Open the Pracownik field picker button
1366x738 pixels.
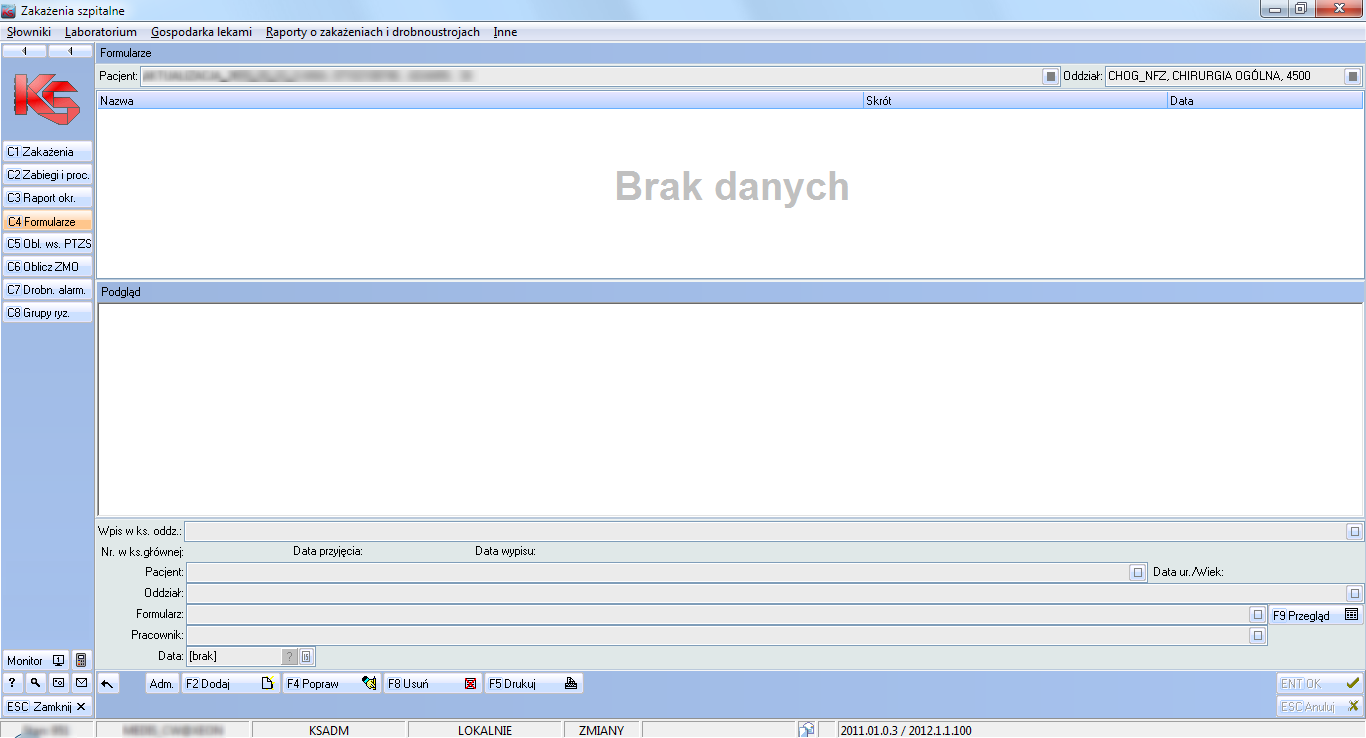coord(1257,636)
